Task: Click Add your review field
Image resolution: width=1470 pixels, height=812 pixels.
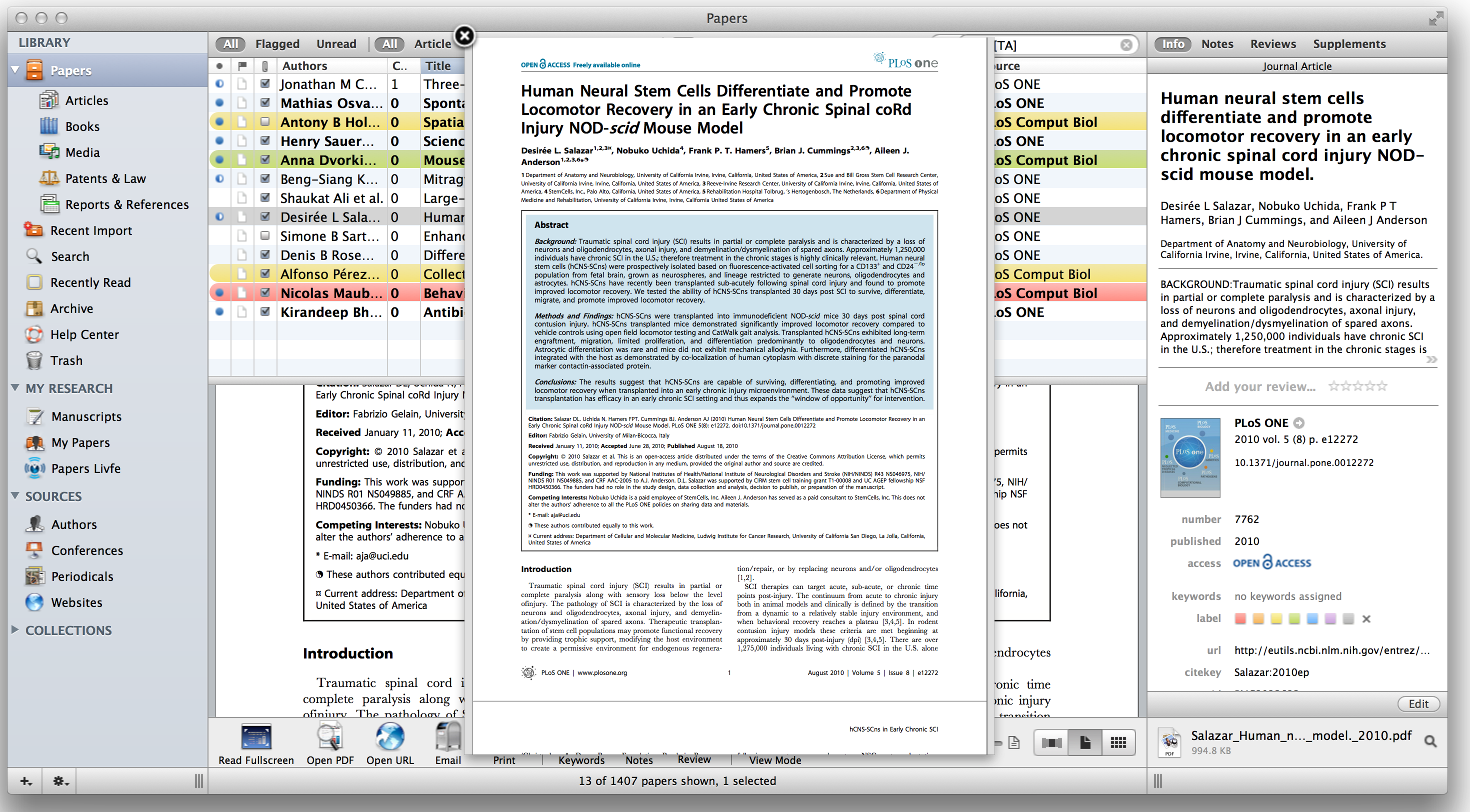Action: (x=1260, y=386)
